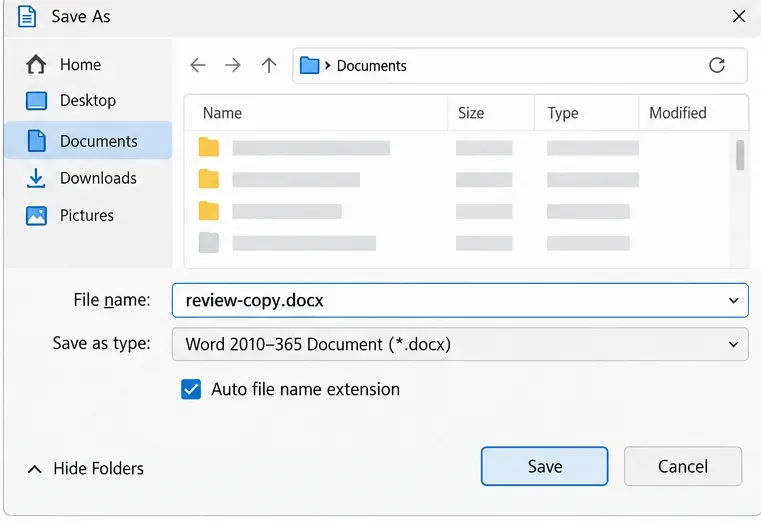Image resolution: width=761 pixels, height=524 pixels.
Task: Go up one folder level
Action: [269, 65]
